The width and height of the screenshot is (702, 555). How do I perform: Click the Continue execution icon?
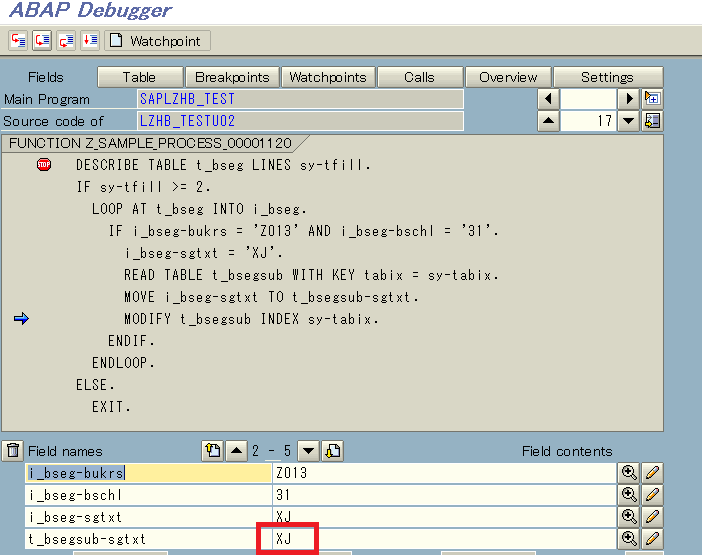(90, 41)
